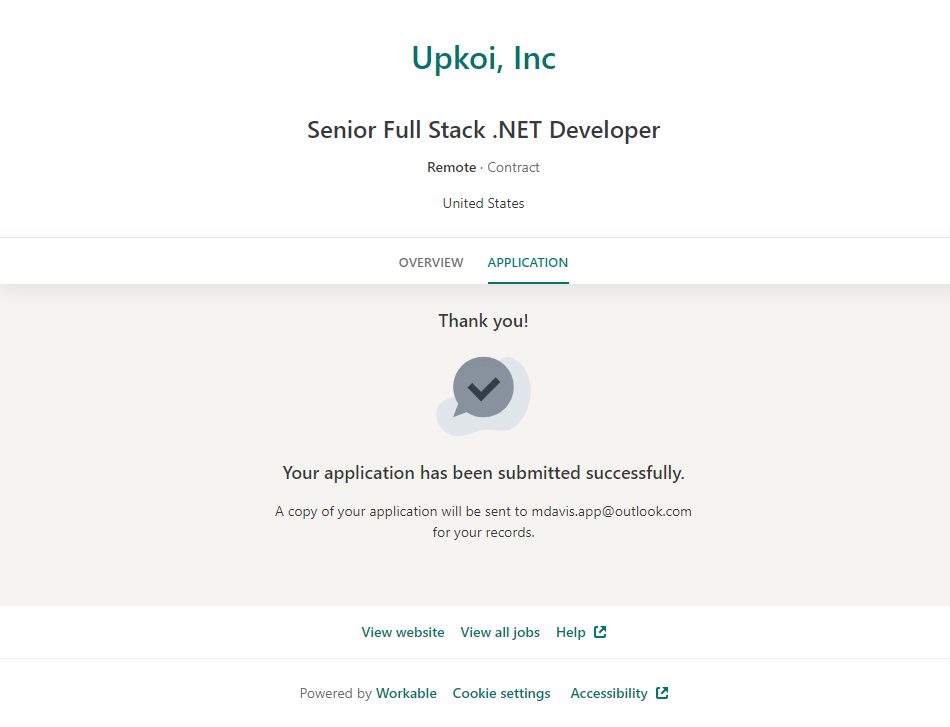Click the Thank you! heading
The height and width of the screenshot is (727, 950).
(x=483, y=321)
